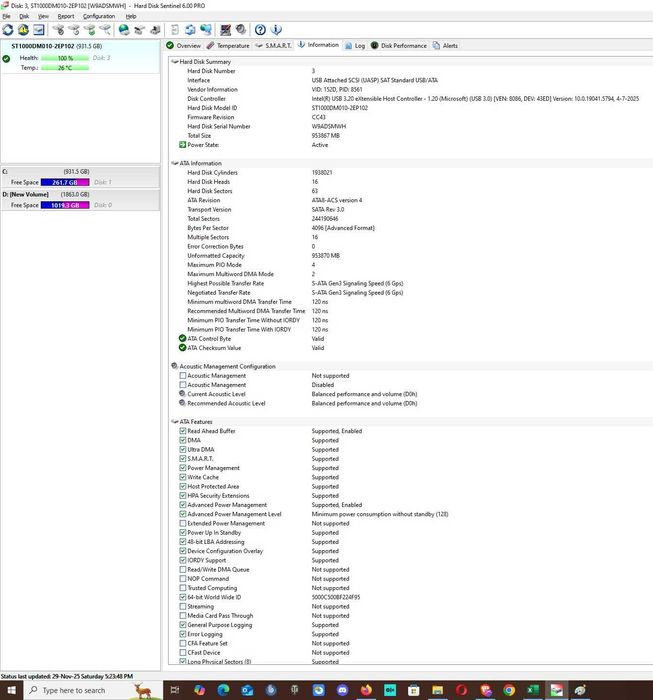Screen dimensions: 653x700
Task: Open Excel from the taskbar
Action: coord(532,690)
